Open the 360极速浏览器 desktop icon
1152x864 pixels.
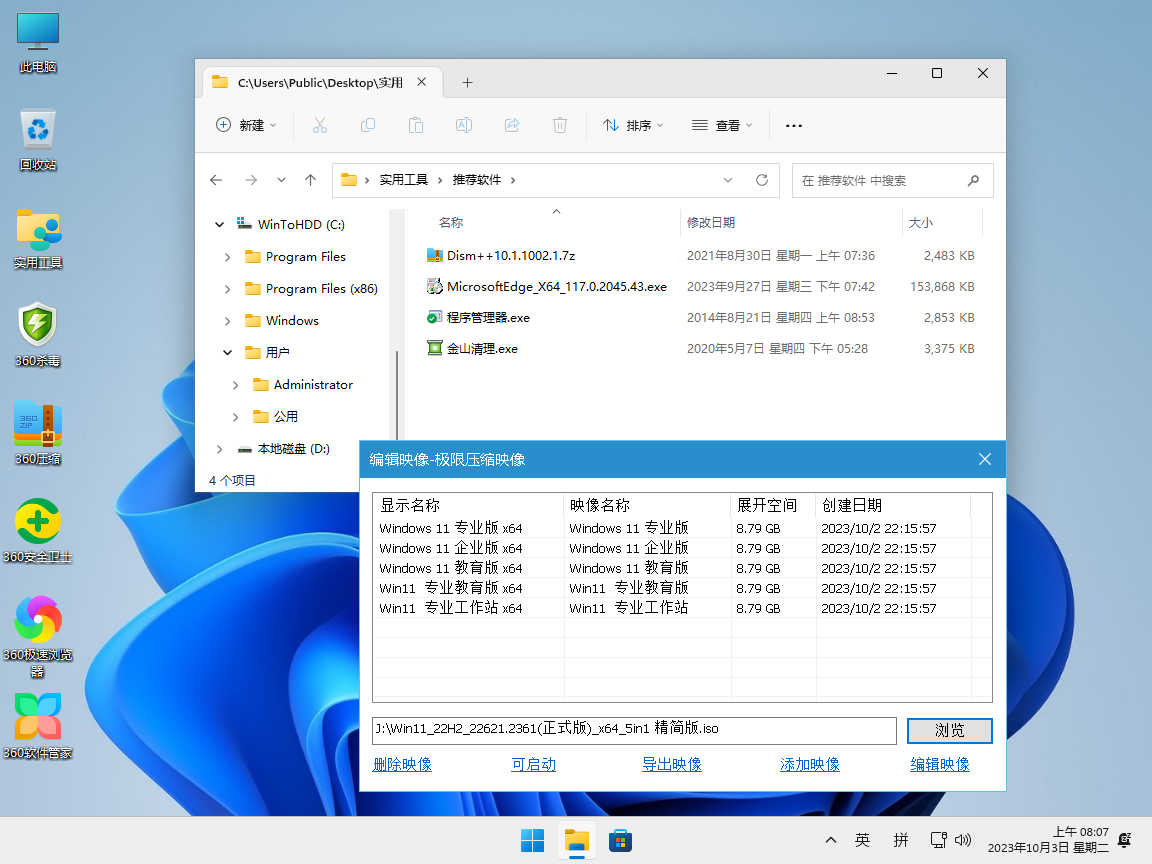click(x=38, y=619)
